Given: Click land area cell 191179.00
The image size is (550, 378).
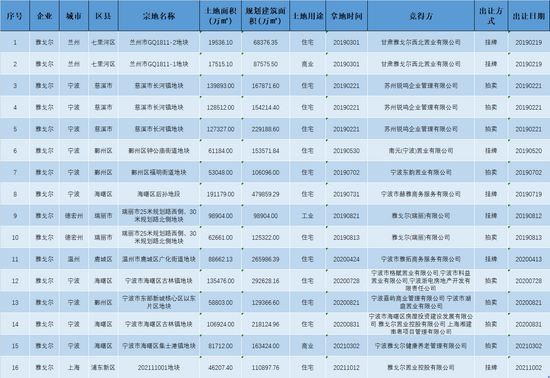Looking at the screenshot, I should 220,194.
